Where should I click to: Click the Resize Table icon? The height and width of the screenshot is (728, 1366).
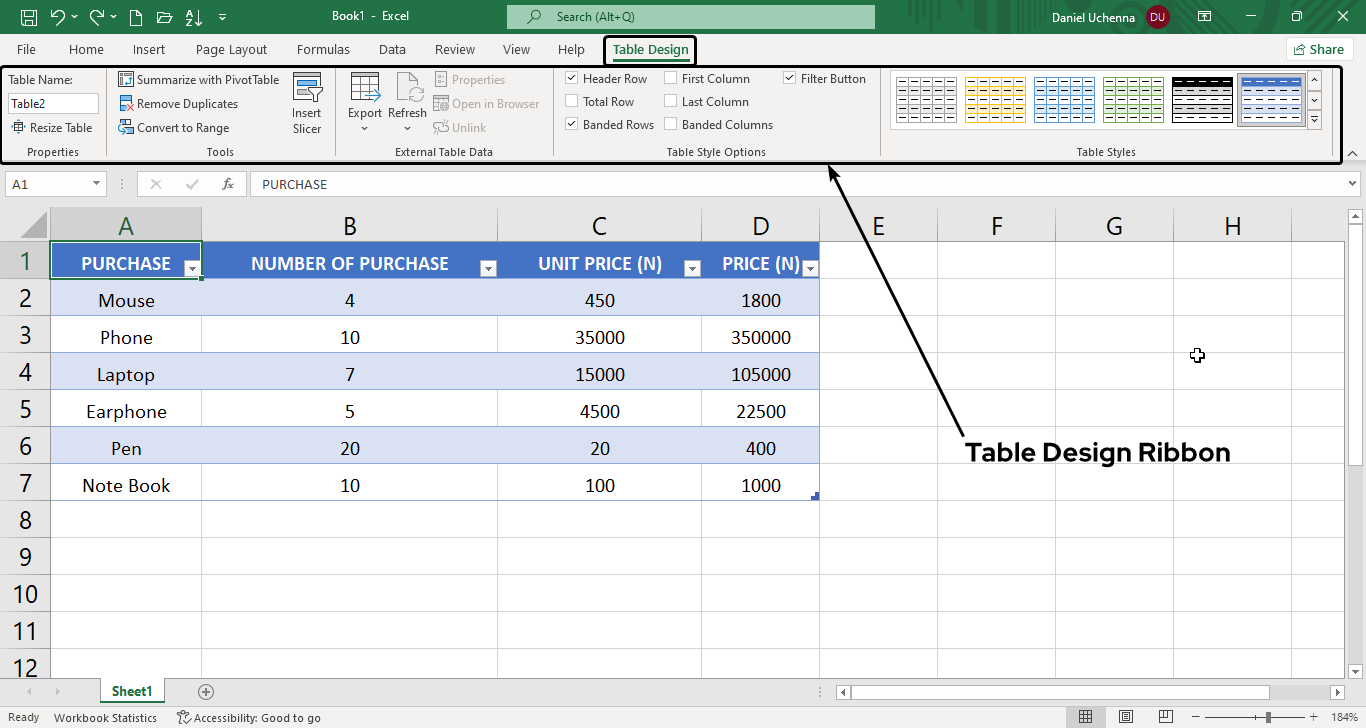pos(51,127)
